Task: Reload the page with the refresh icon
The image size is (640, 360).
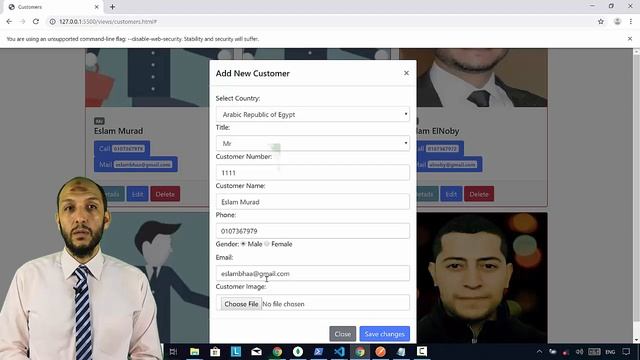Action: (36, 22)
